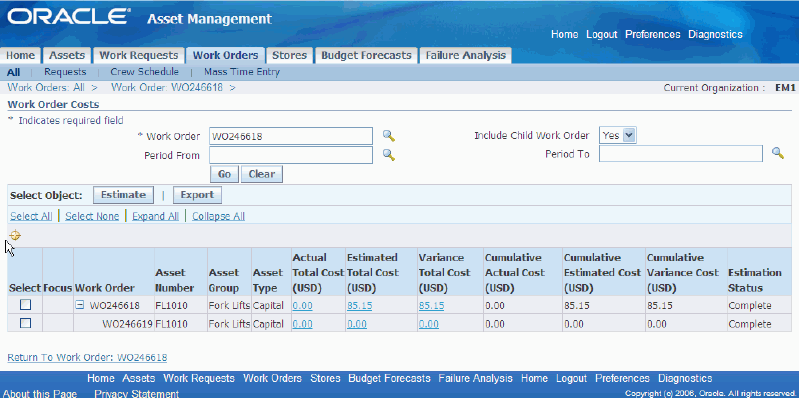Screen dimensions: 799x398
Task: Collapse the WO246618 tree node
Action: (79, 305)
